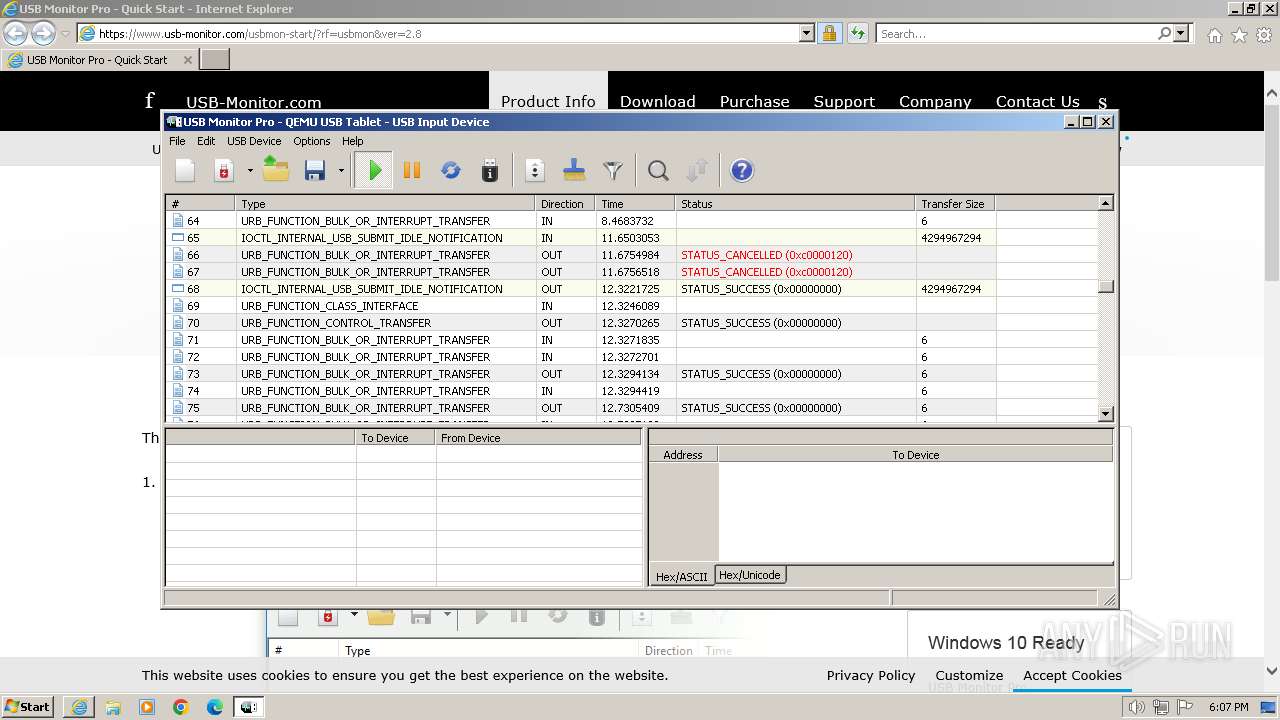The width and height of the screenshot is (1280, 720).
Task: Open the Privacy Policy link
Action: click(x=871, y=675)
